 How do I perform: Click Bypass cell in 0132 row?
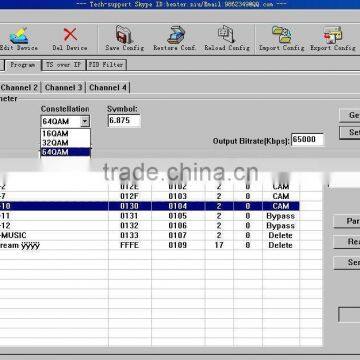pos(281,226)
